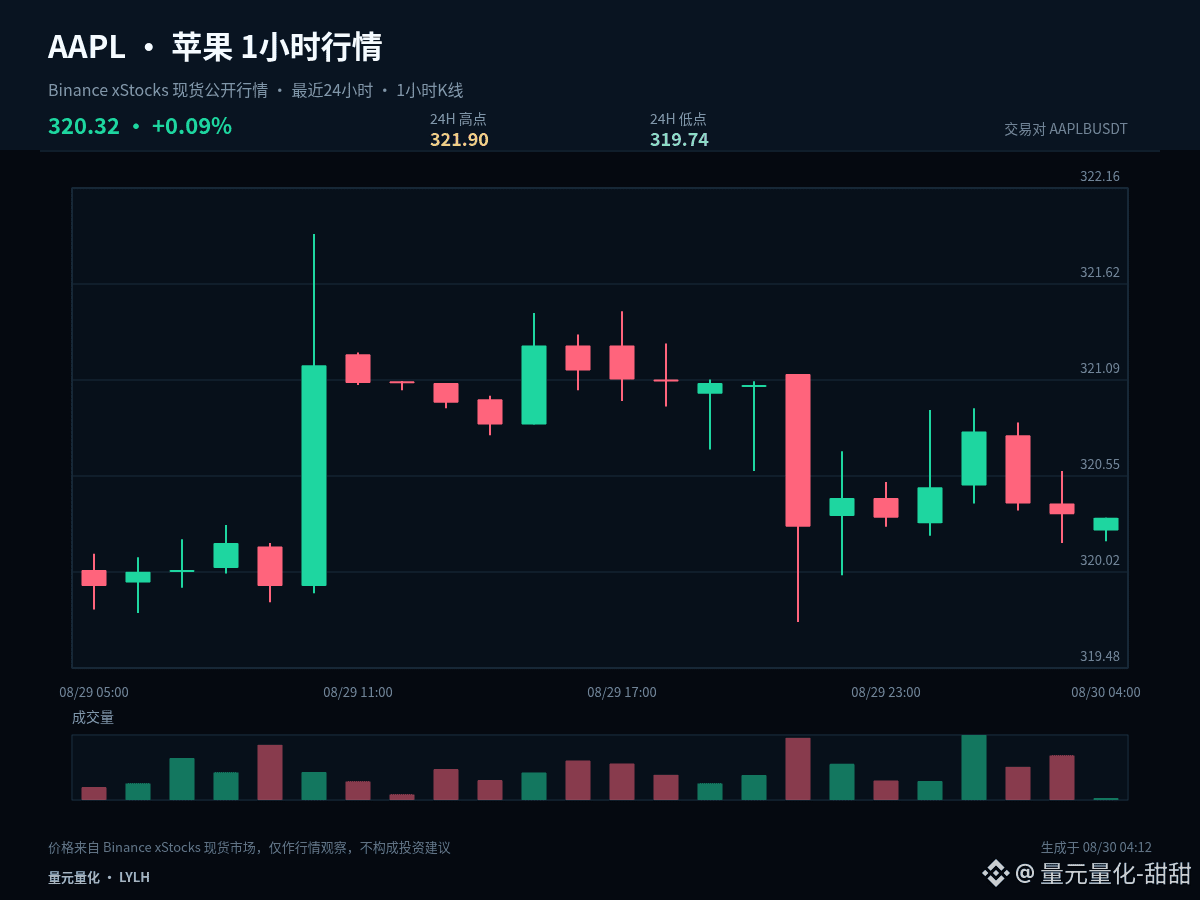Click the footer brand "量元量化 · LYLH"

[99, 877]
